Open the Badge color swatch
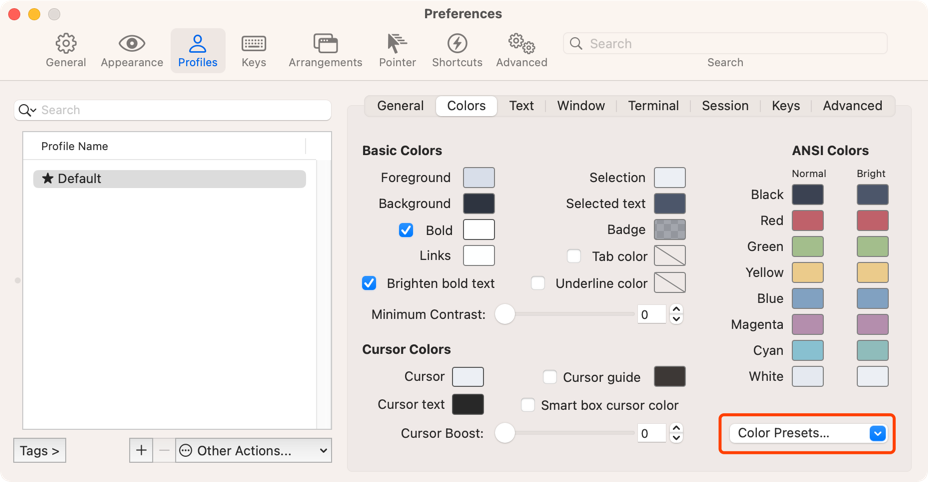Image resolution: width=928 pixels, height=482 pixels. tap(670, 230)
